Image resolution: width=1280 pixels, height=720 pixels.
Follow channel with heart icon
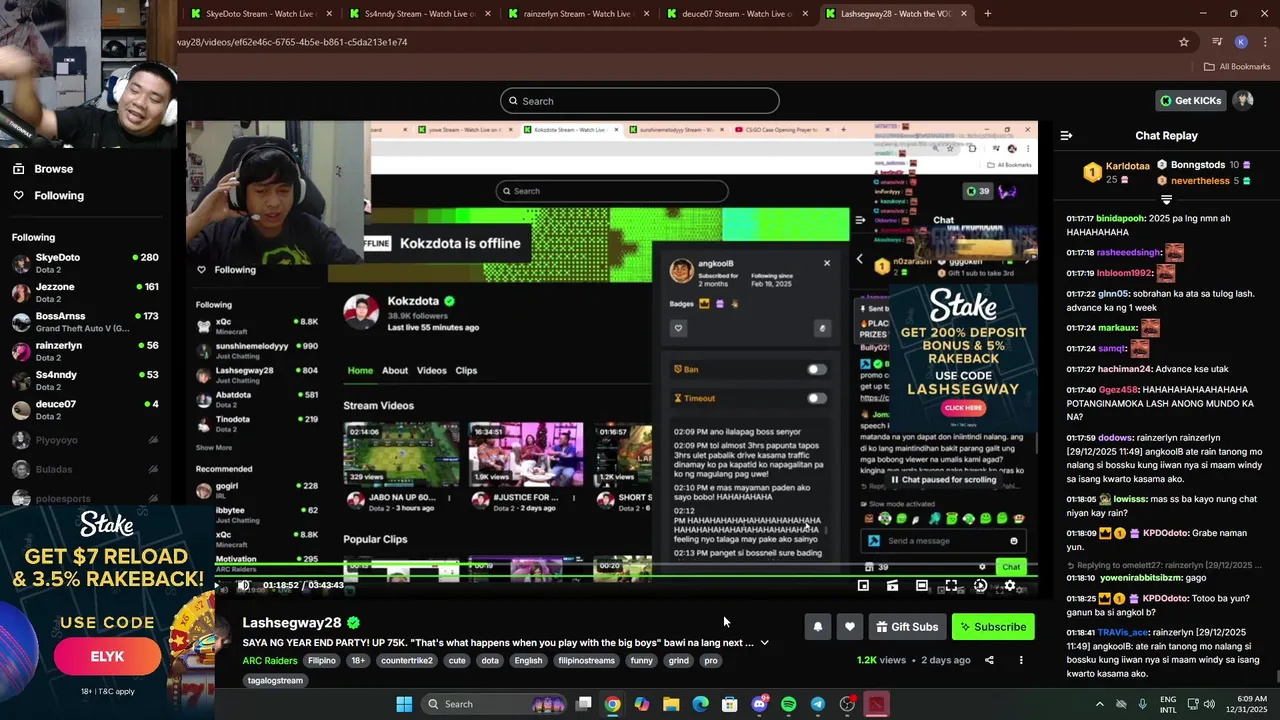point(850,627)
